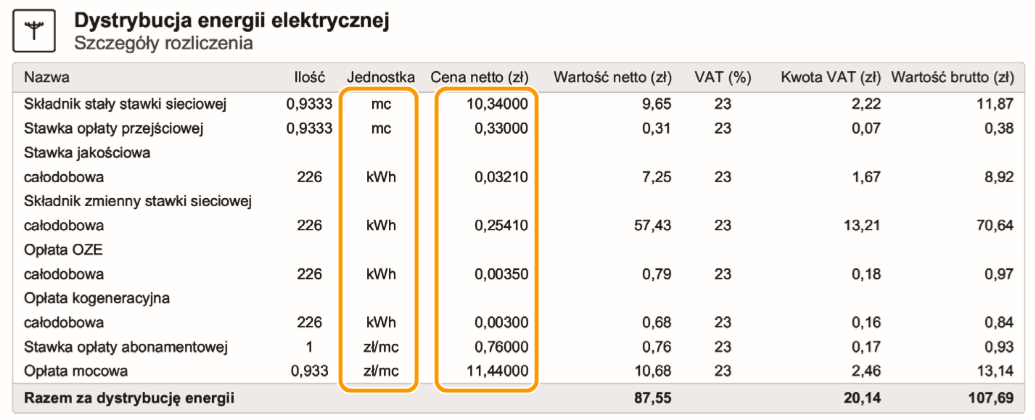Select VAT amount 2,46
This screenshot has height=420, width=1035.
click(866, 371)
